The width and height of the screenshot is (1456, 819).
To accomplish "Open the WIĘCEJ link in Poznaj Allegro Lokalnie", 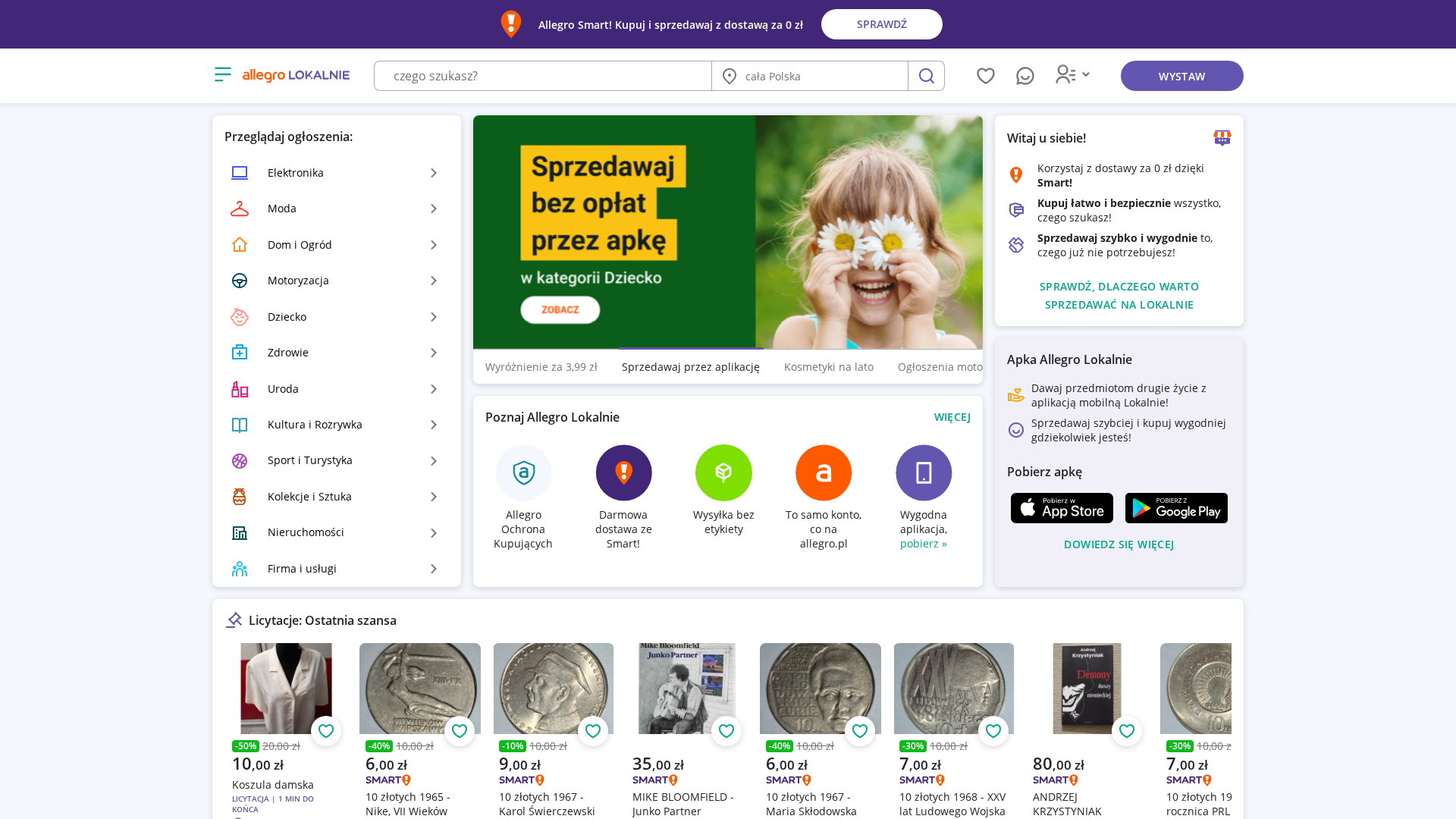I will click(952, 417).
